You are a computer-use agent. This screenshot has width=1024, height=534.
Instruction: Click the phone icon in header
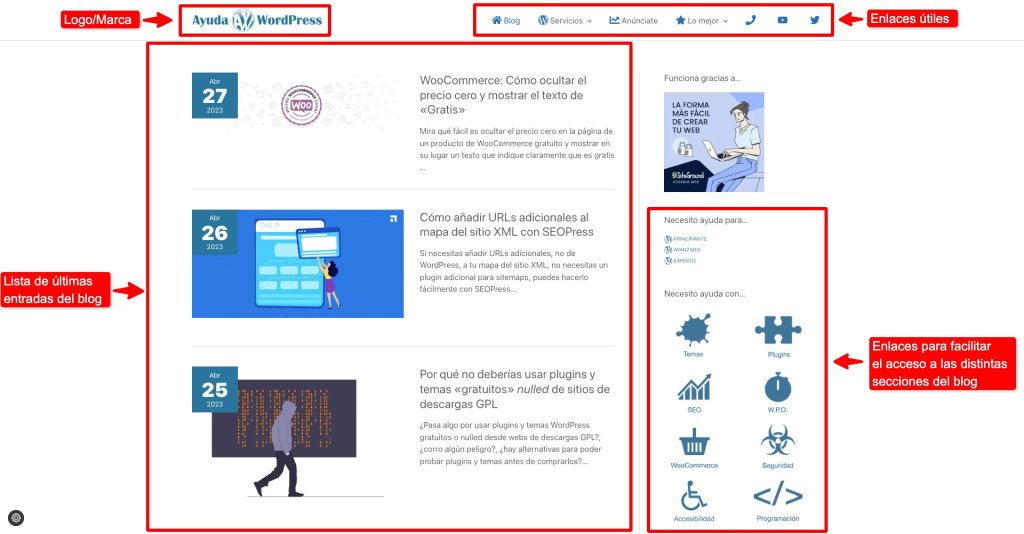click(x=750, y=20)
